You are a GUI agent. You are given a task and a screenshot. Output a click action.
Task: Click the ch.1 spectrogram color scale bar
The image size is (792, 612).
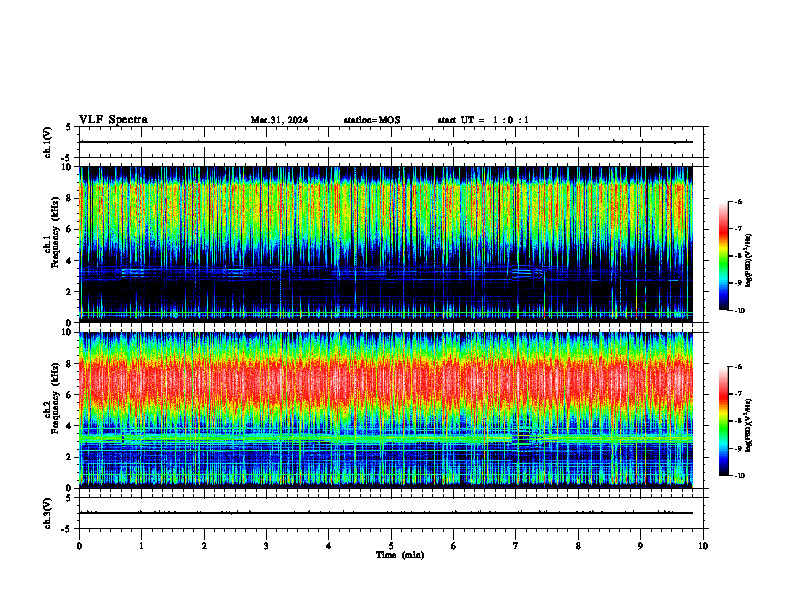724,256
